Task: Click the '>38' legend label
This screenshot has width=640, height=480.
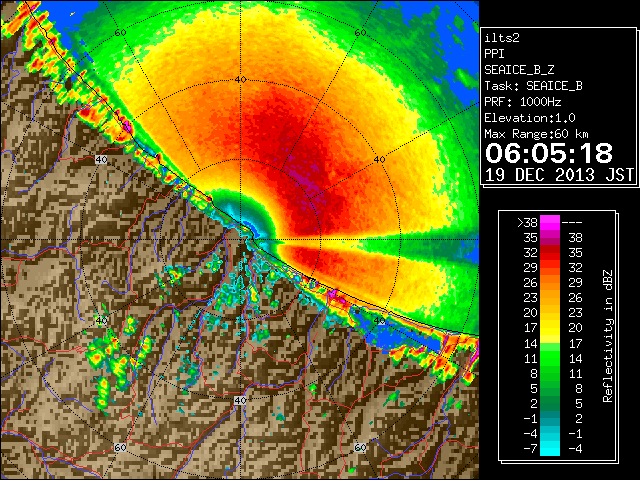Action: tap(527, 223)
